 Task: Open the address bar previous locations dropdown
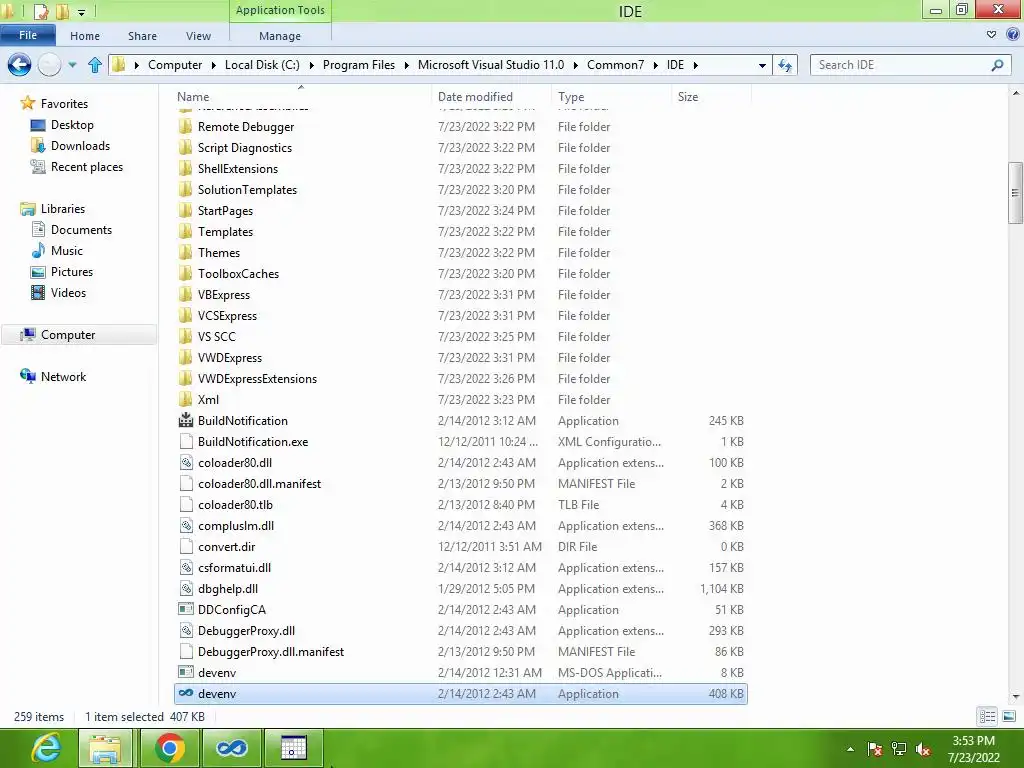click(761, 65)
